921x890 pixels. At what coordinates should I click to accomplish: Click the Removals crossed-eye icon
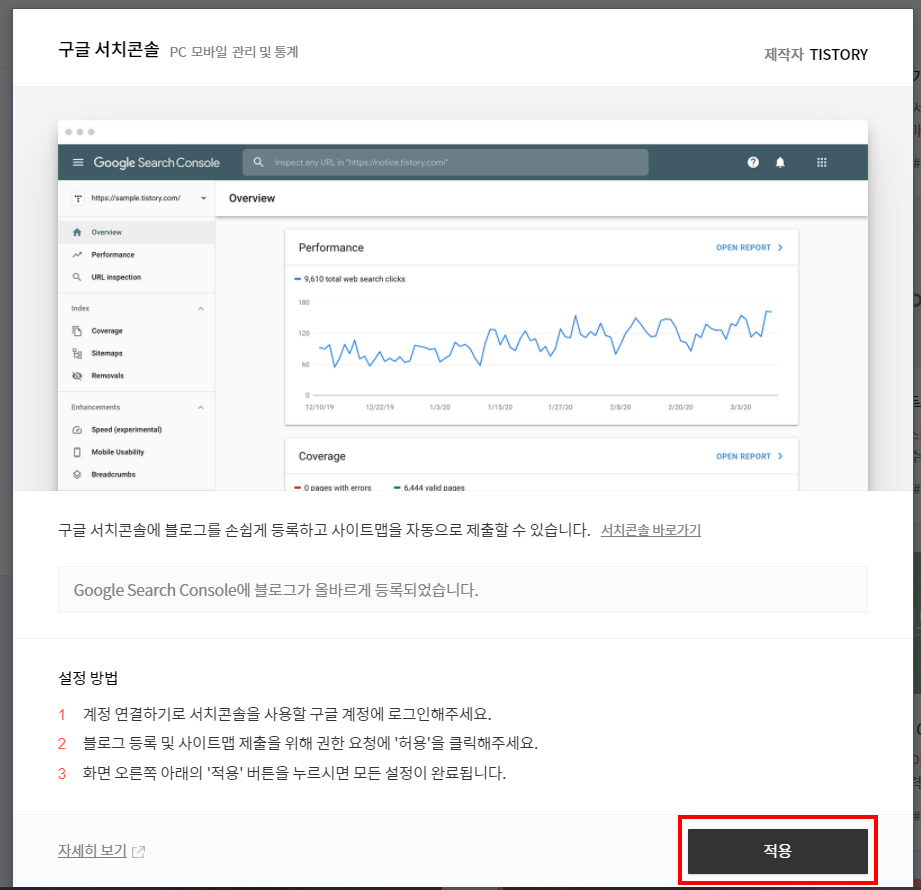(x=77, y=375)
